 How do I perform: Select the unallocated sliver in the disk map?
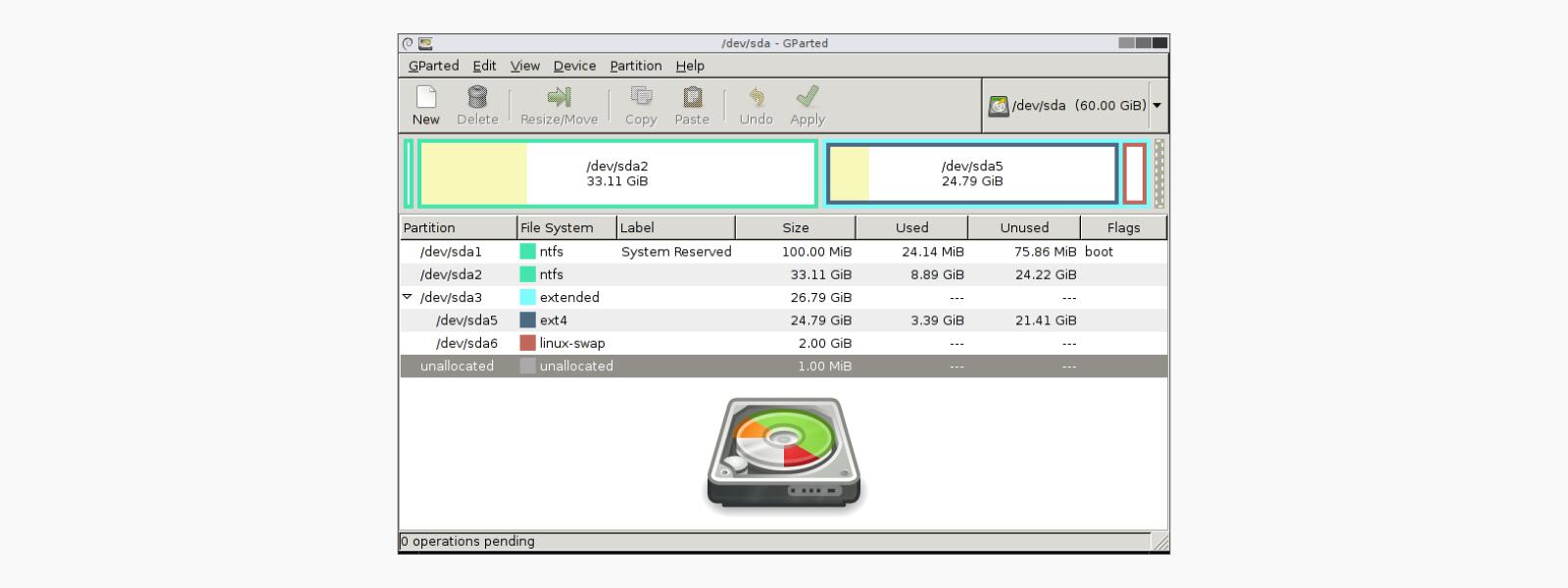tap(1159, 173)
